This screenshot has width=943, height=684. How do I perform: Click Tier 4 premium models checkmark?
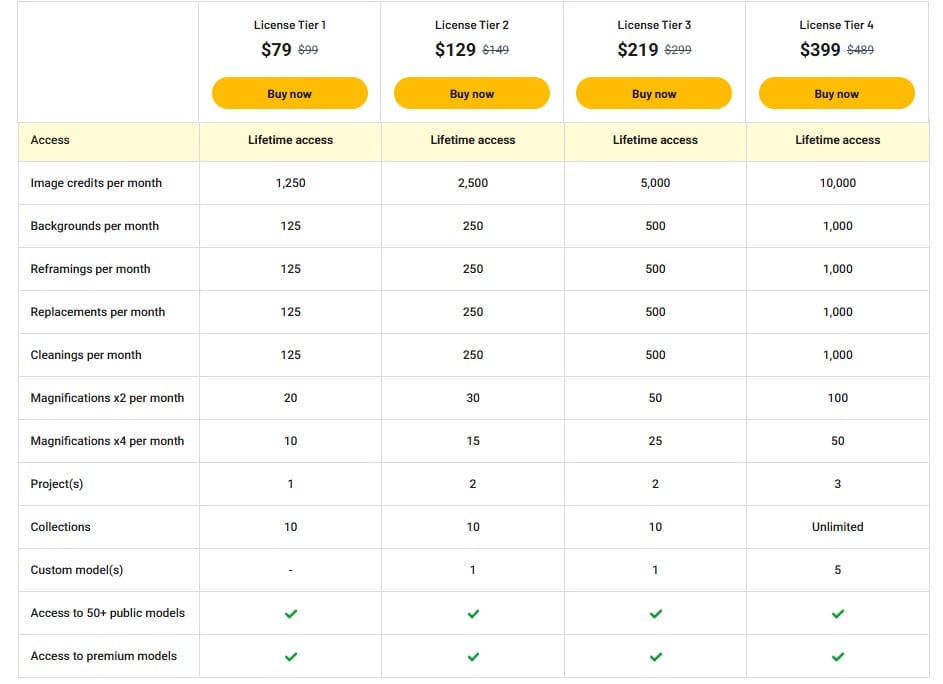point(838,657)
